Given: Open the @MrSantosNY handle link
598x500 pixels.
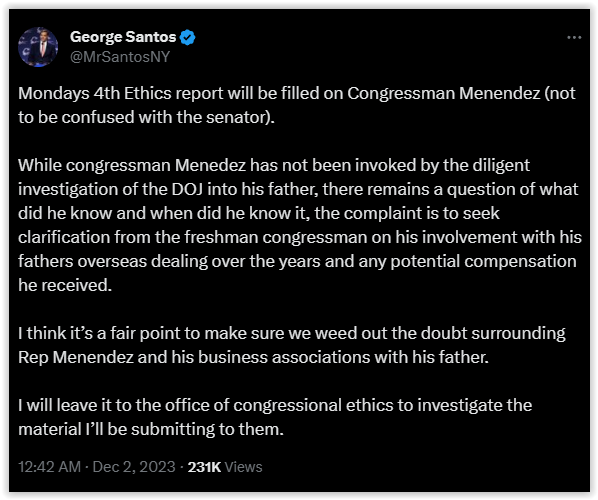Looking at the screenshot, I should tap(120, 57).
